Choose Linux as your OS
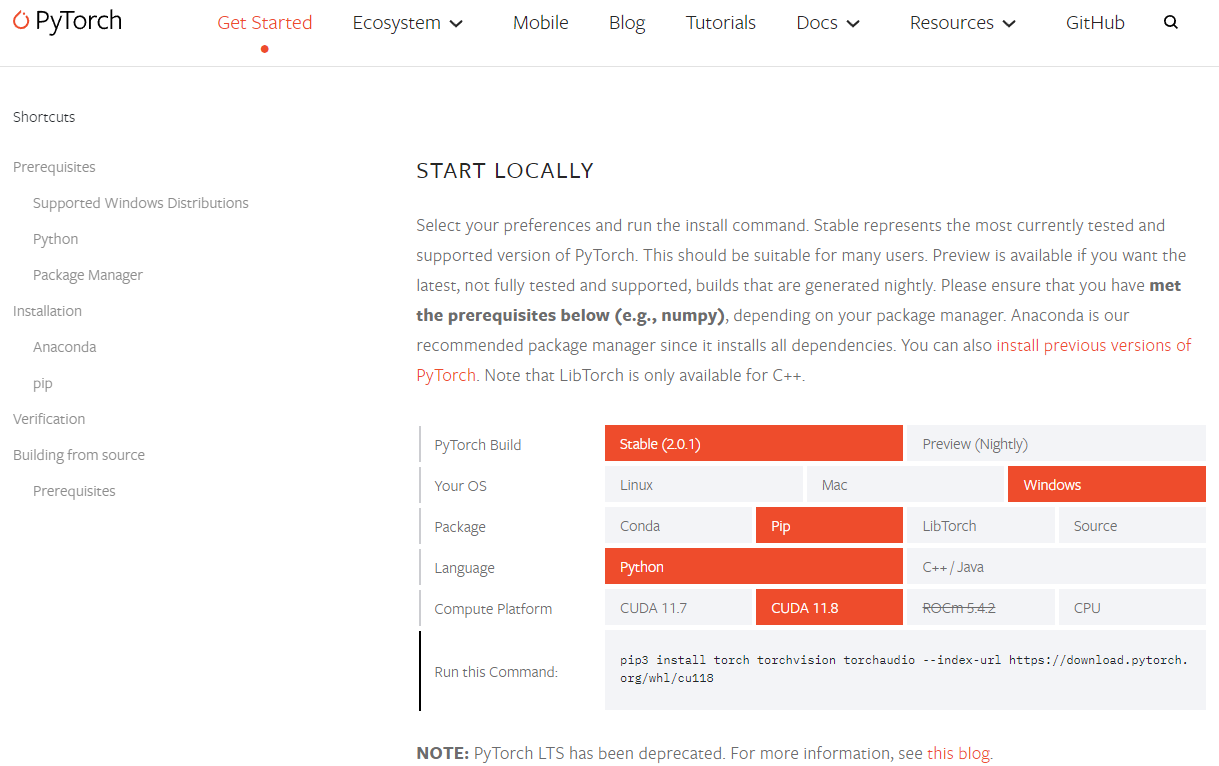The image size is (1219, 766). 703,485
